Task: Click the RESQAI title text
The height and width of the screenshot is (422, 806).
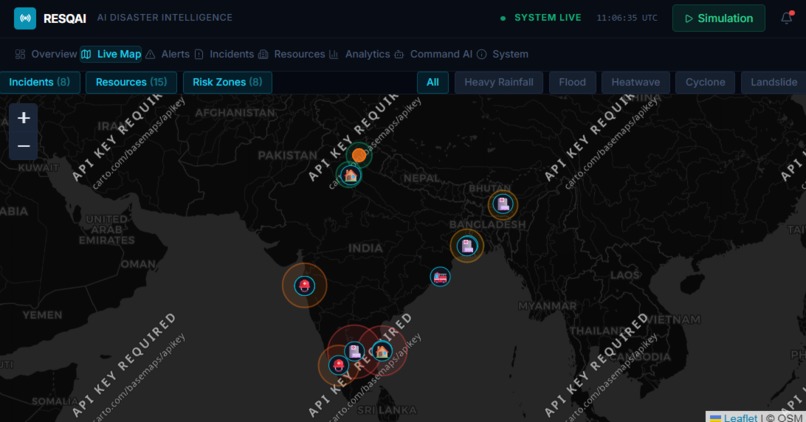Action: 65,19
